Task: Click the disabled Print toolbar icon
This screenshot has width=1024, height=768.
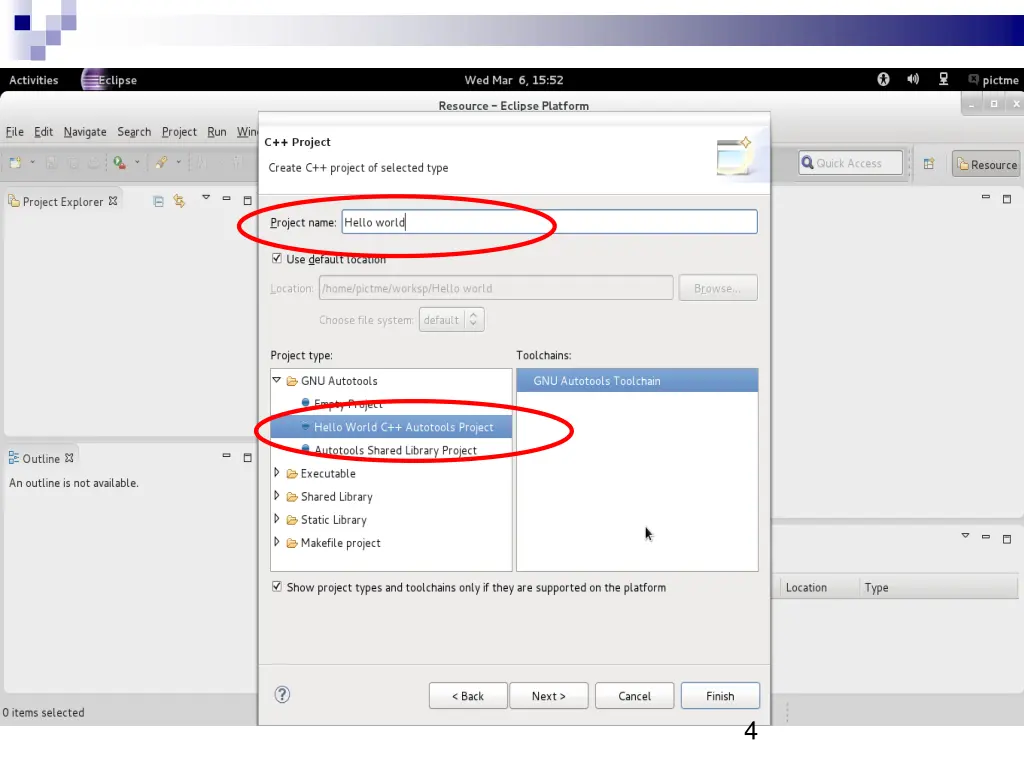Action: 94,163
